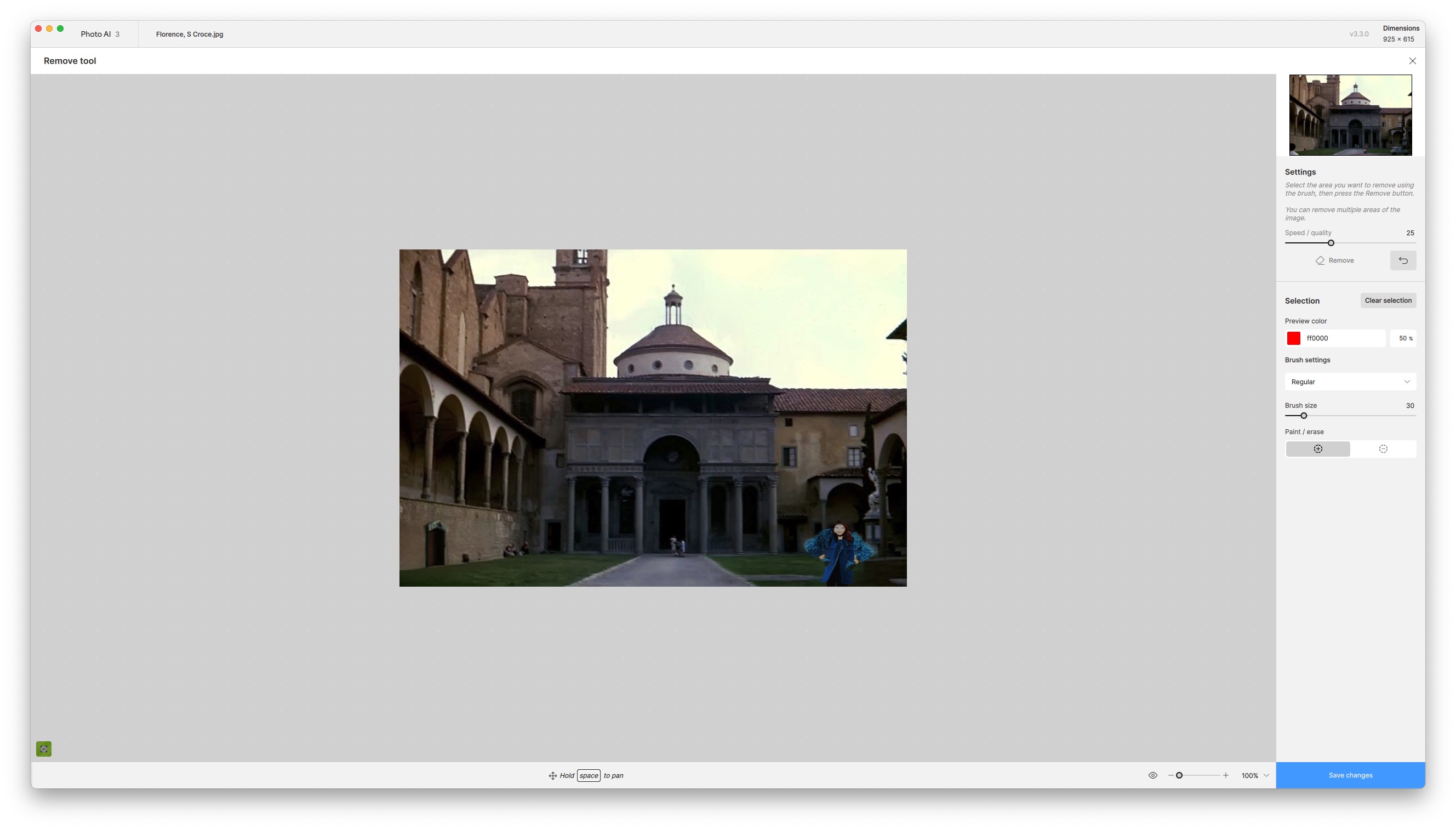Click the Speed / quality slider handle
1456x829 pixels.
[x=1331, y=243]
